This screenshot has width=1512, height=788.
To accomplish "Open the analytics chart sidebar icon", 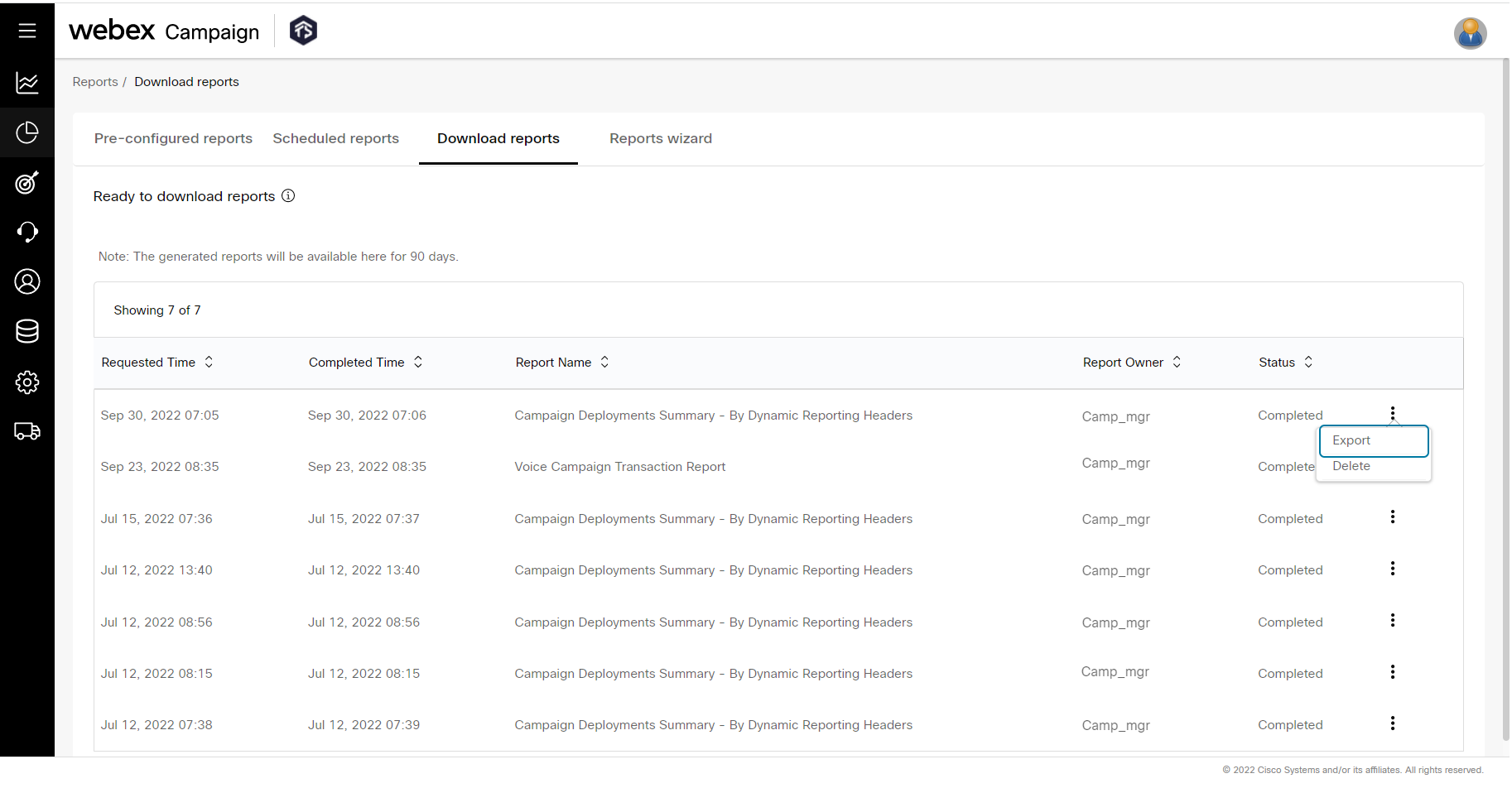I will (x=27, y=83).
